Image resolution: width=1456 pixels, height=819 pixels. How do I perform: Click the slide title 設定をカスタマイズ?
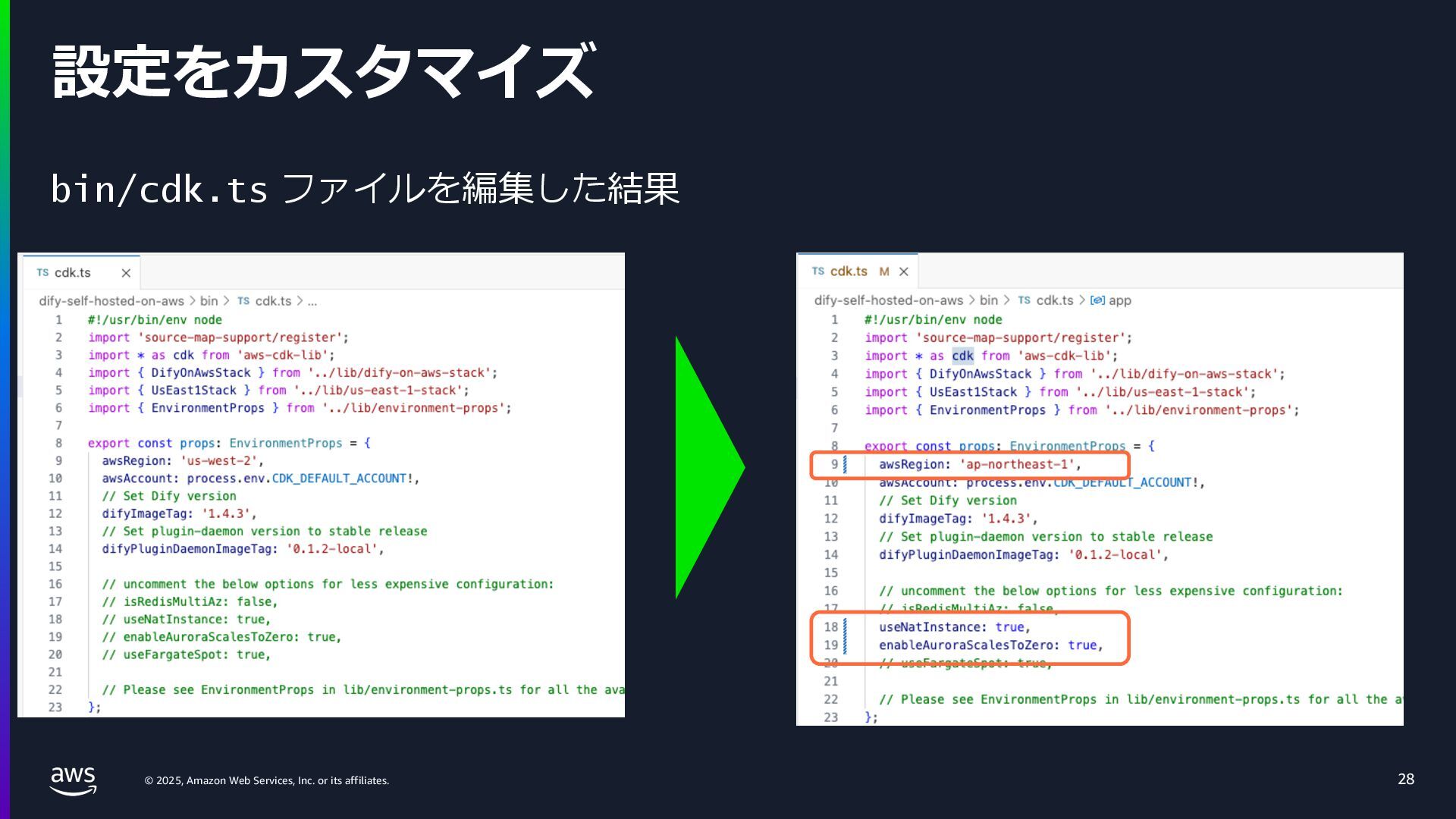(x=324, y=71)
